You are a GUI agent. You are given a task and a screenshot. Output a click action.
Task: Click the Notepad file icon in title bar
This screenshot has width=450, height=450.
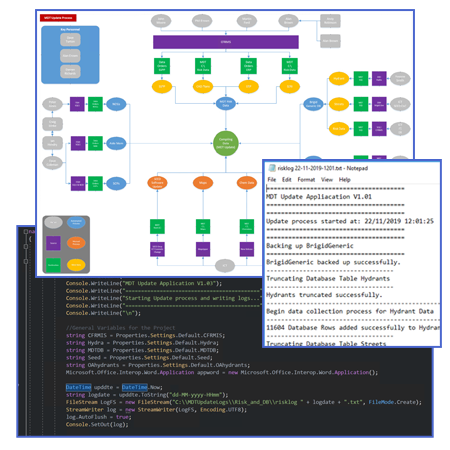pos(272,168)
